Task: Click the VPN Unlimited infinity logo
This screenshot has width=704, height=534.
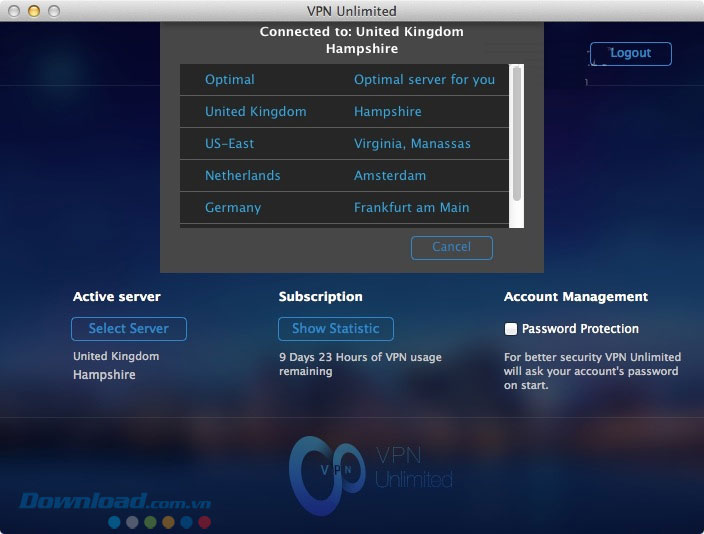Action: [x=327, y=475]
